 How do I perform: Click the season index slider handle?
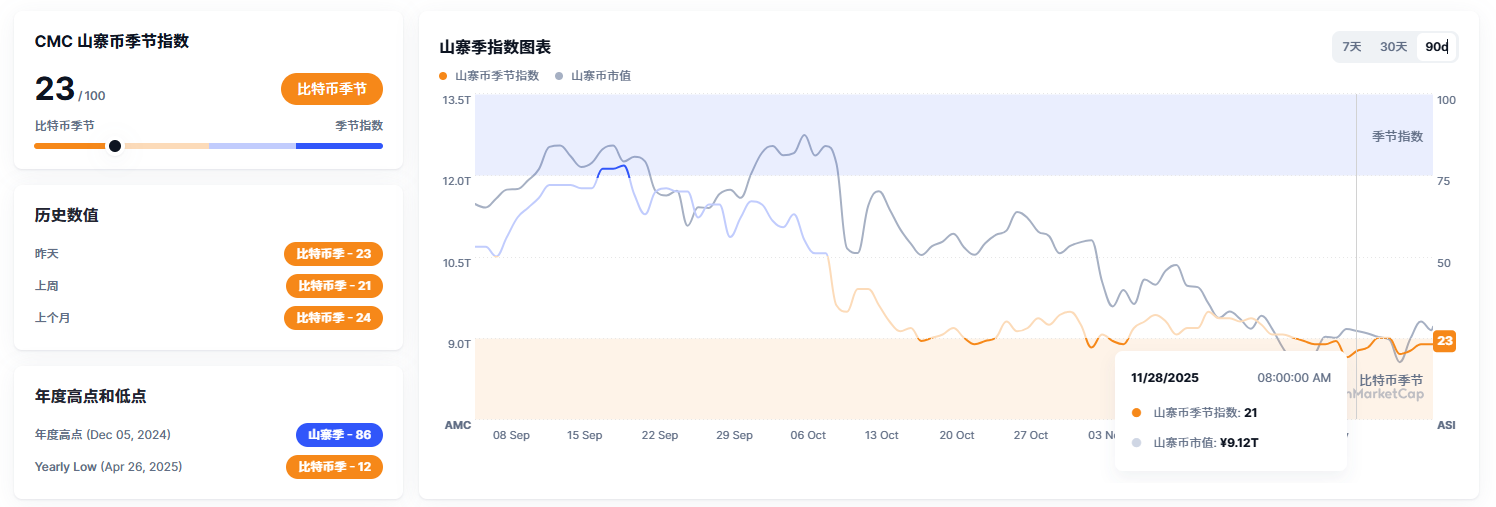[x=115, y=146]
